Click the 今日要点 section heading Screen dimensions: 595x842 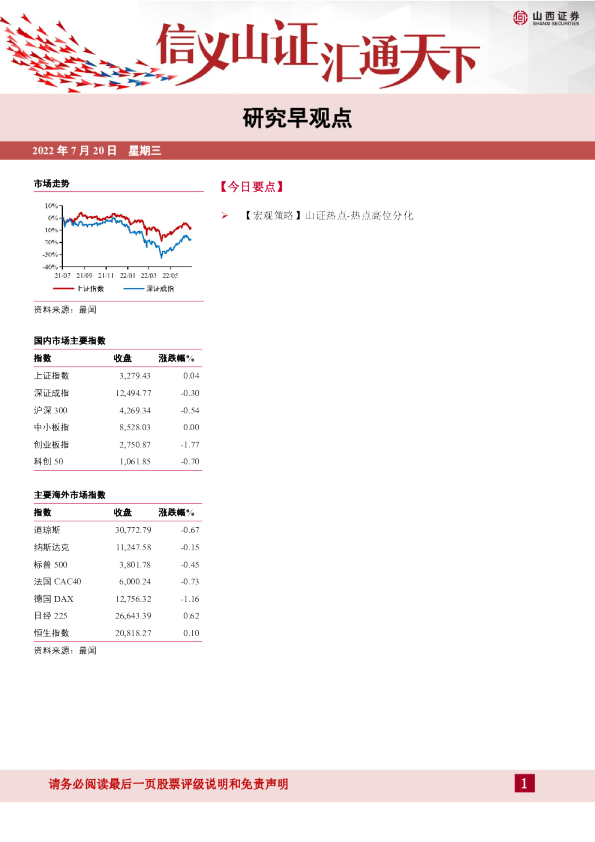click(251, 187)
